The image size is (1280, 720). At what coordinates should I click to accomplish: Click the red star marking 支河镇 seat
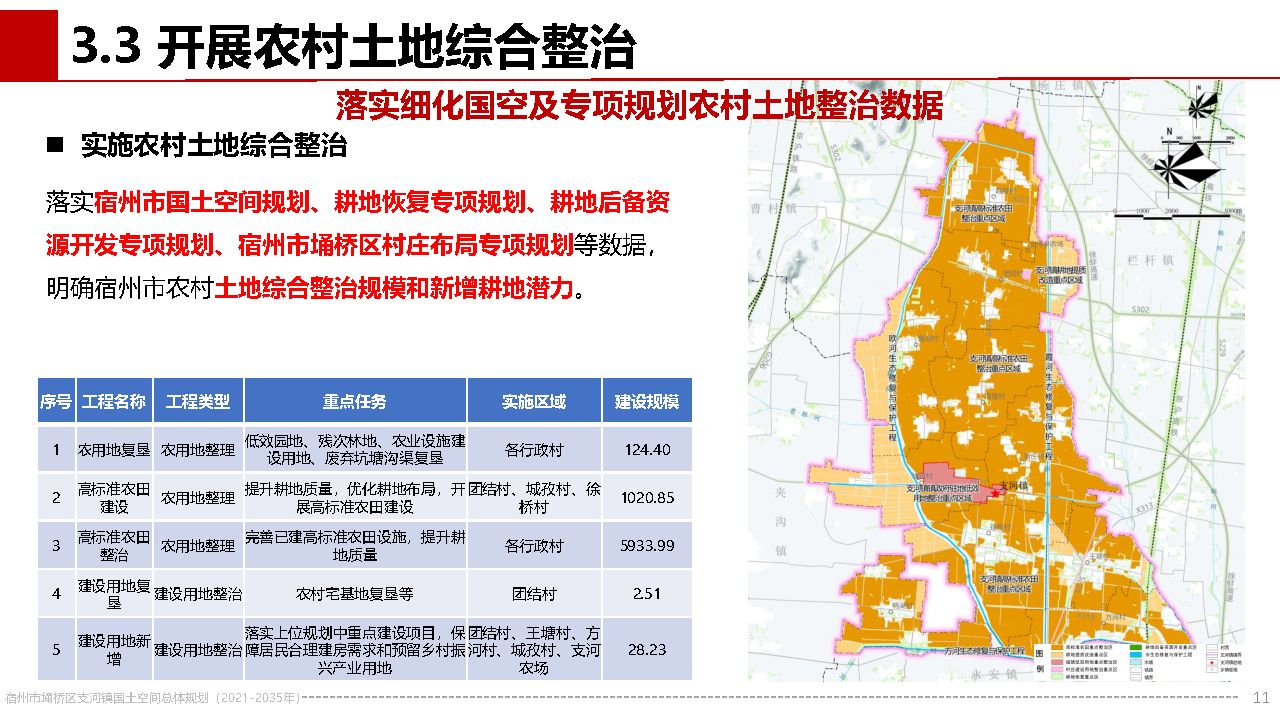(x=995, y=493)
